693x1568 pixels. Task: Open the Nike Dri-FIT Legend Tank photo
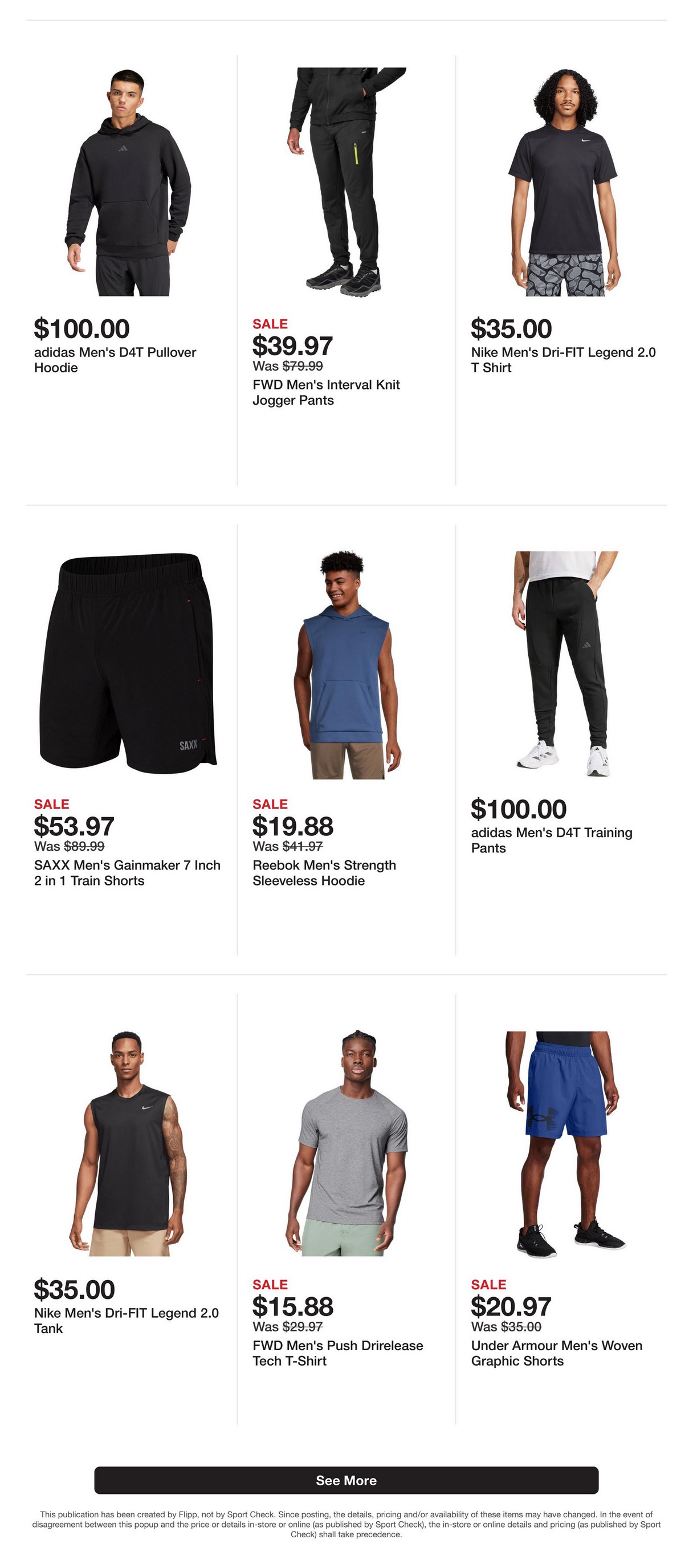point(128,1144)
